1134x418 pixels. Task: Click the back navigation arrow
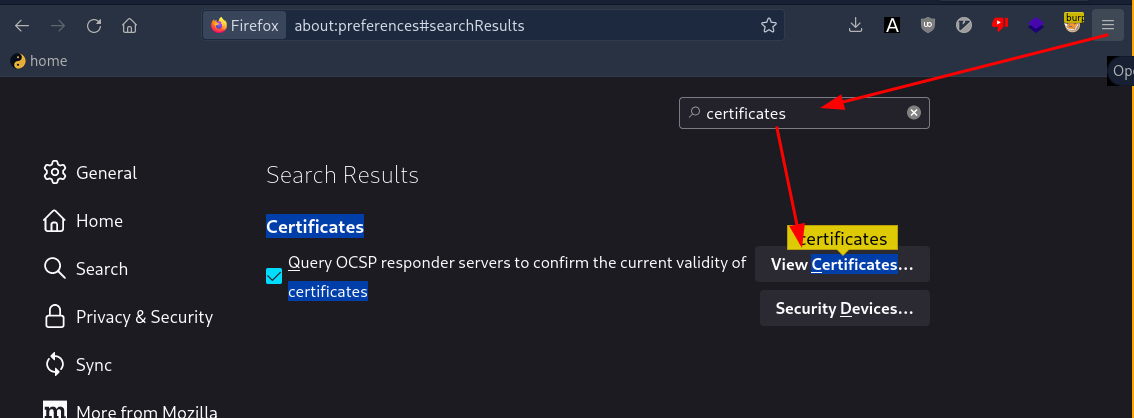coord(22,26)
